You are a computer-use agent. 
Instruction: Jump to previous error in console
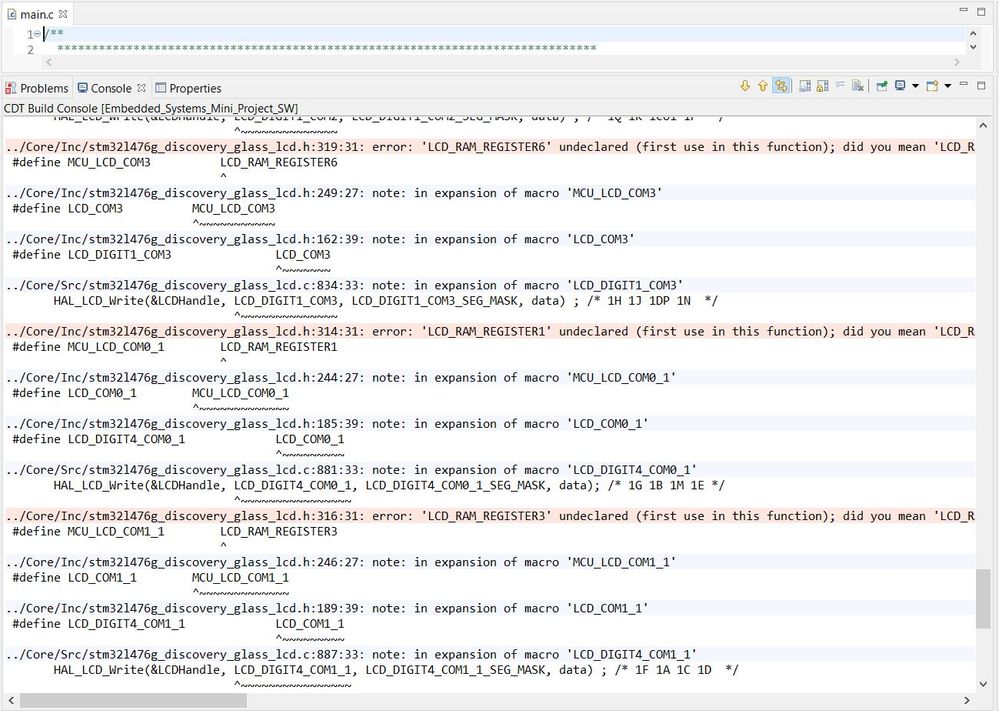click(763, 86)
